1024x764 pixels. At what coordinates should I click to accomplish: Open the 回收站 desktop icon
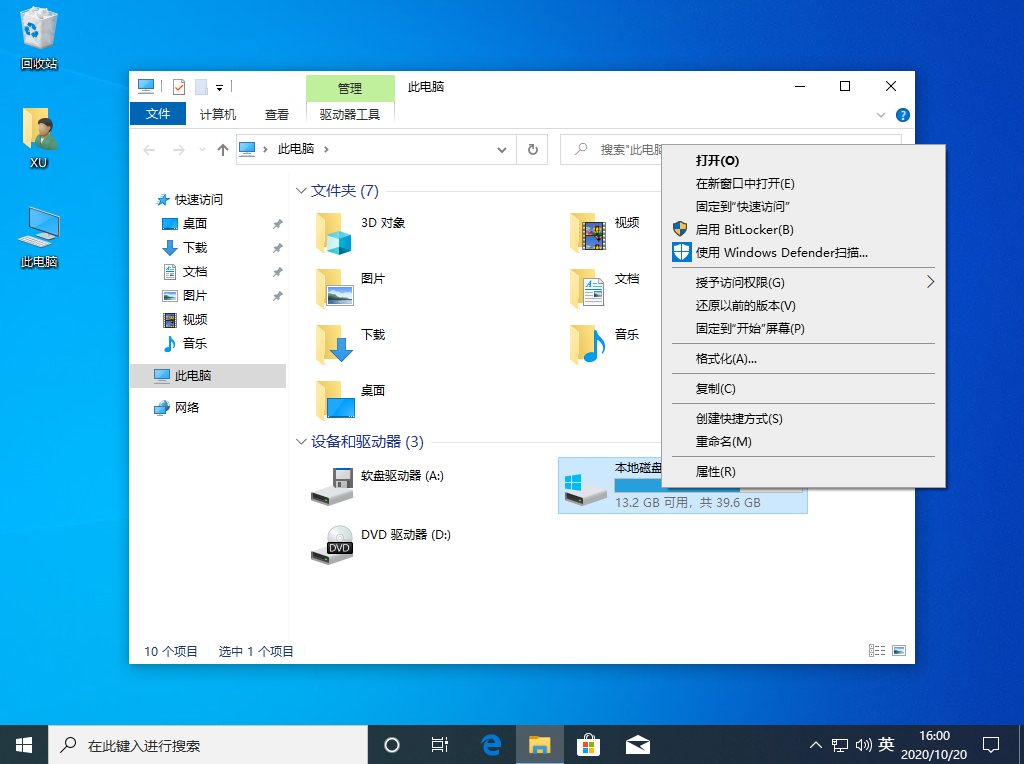pyautogui.click(x=39, y=38)
